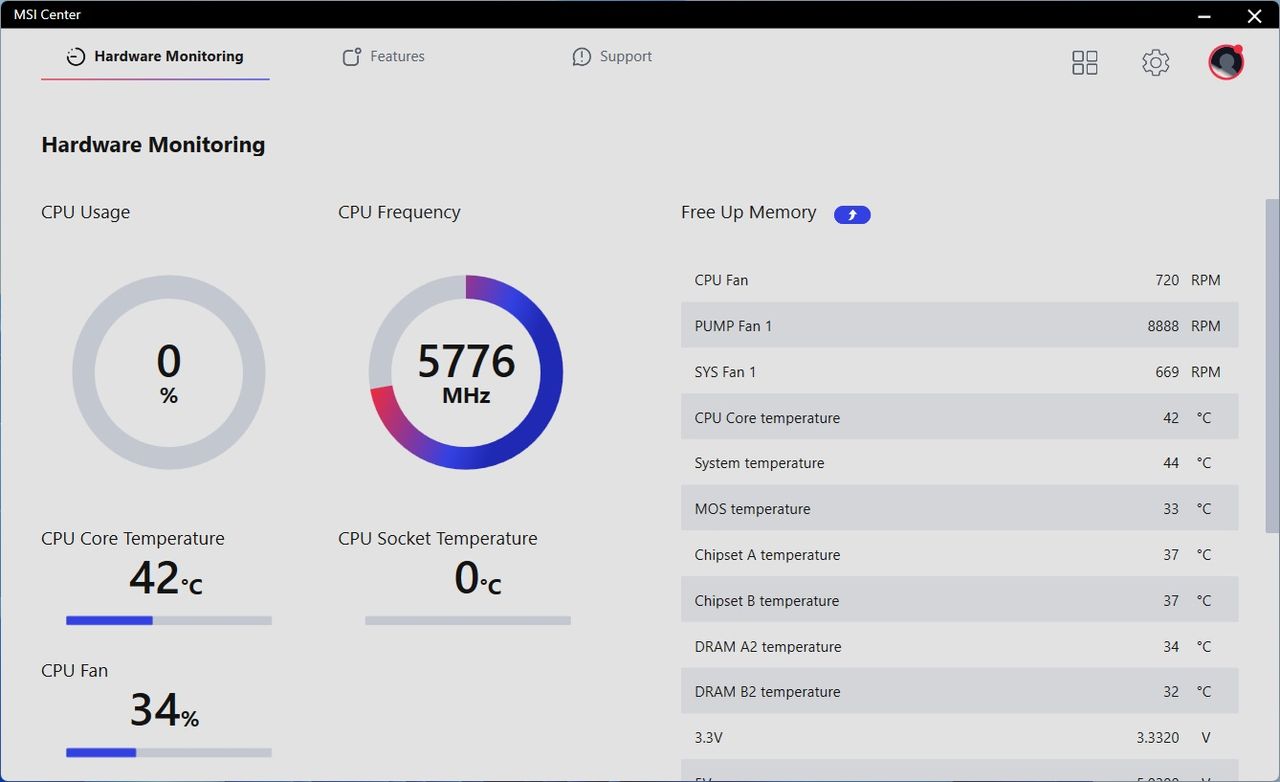The height and width of the screenshot is (782, 1280).
Task: Select the CPU Core temperature list row
Action: [x=960, y=418]
